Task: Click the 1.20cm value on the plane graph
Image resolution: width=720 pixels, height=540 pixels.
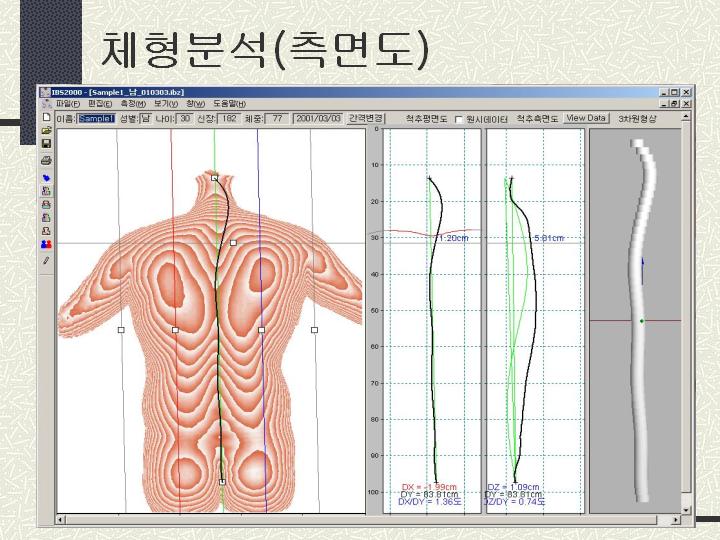Action: pos(453,238)
